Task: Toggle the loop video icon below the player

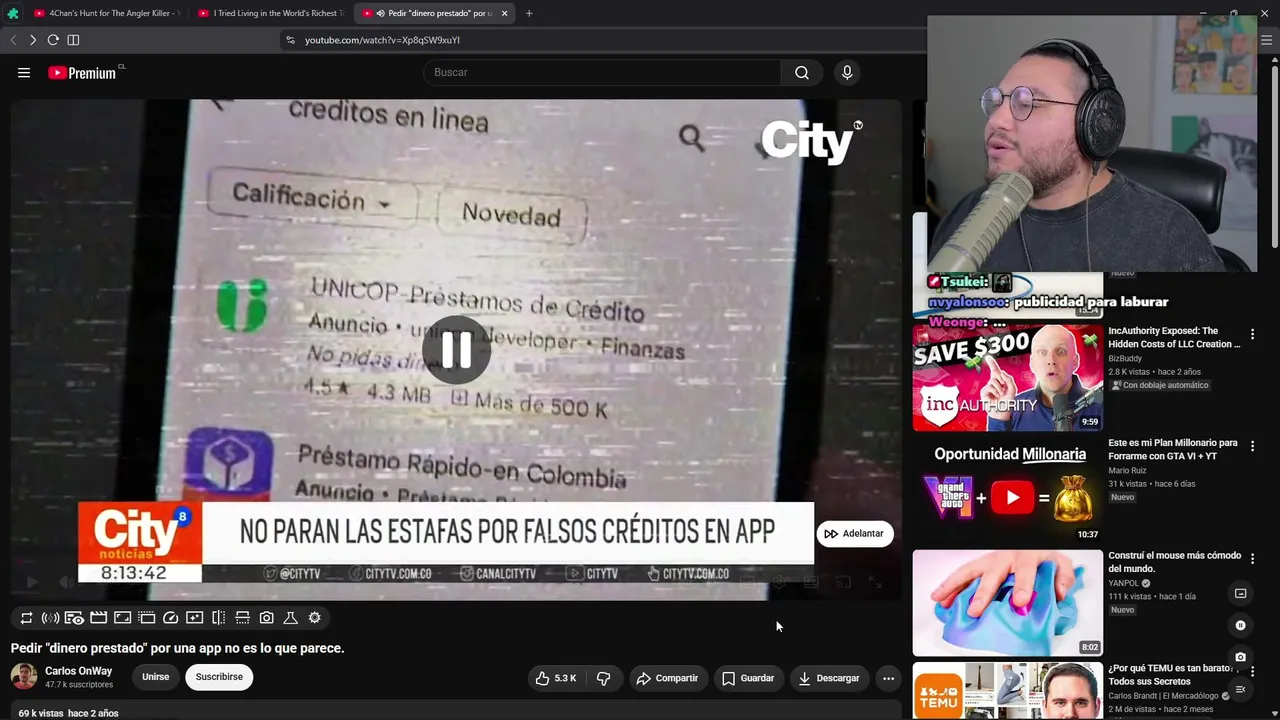Action: click(x=27, y=618)
